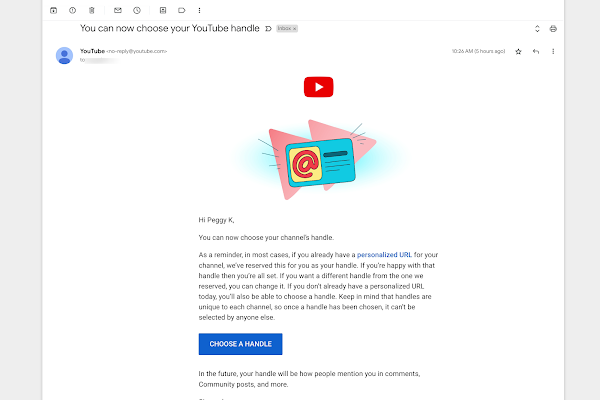Click the 'Hi Peggy K,' greeting
Image resolution: width=600 pixels, height=400 pixels.
pos(216,220)
